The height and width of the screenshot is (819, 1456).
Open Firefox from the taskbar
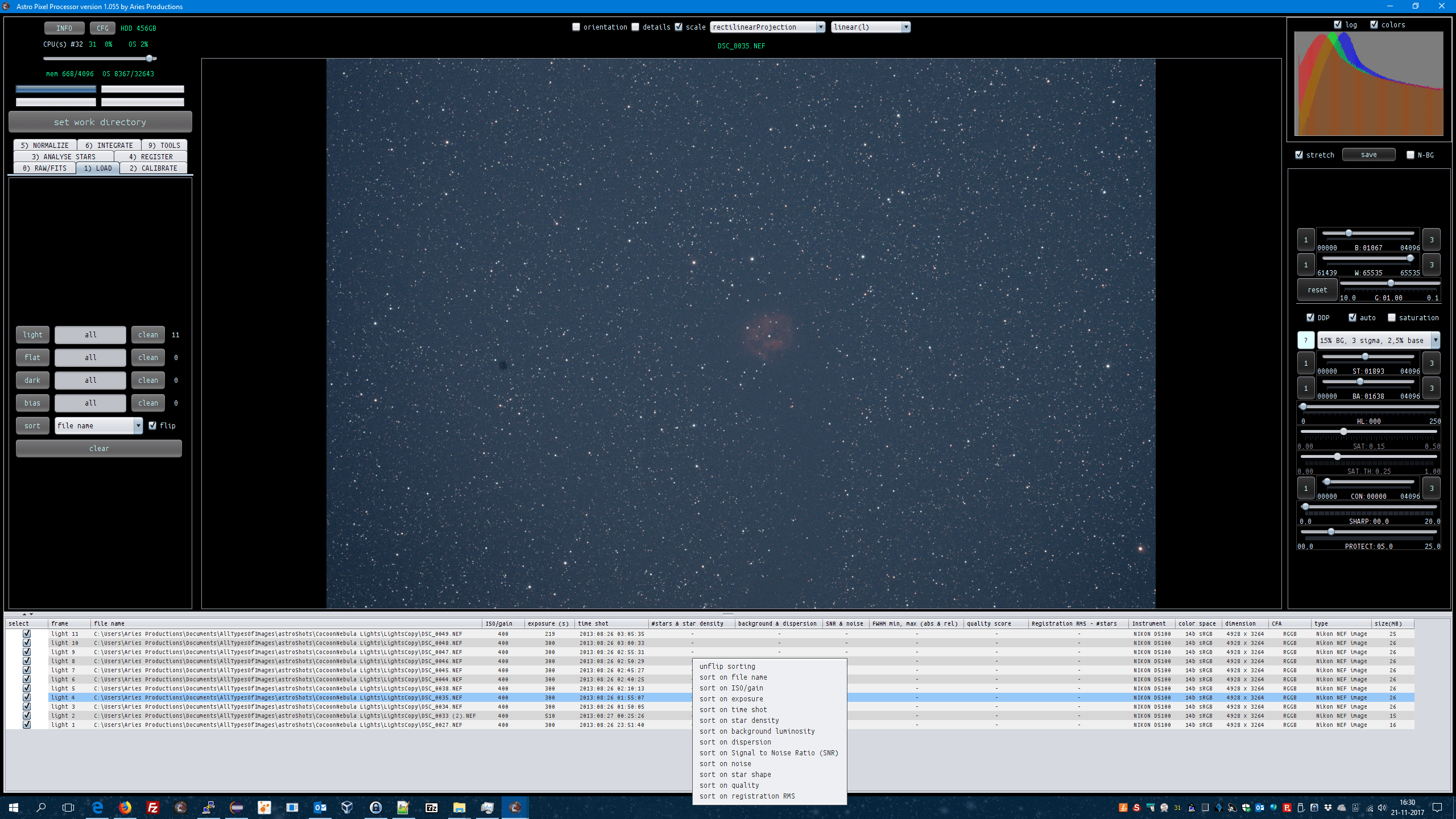point(125,807)
